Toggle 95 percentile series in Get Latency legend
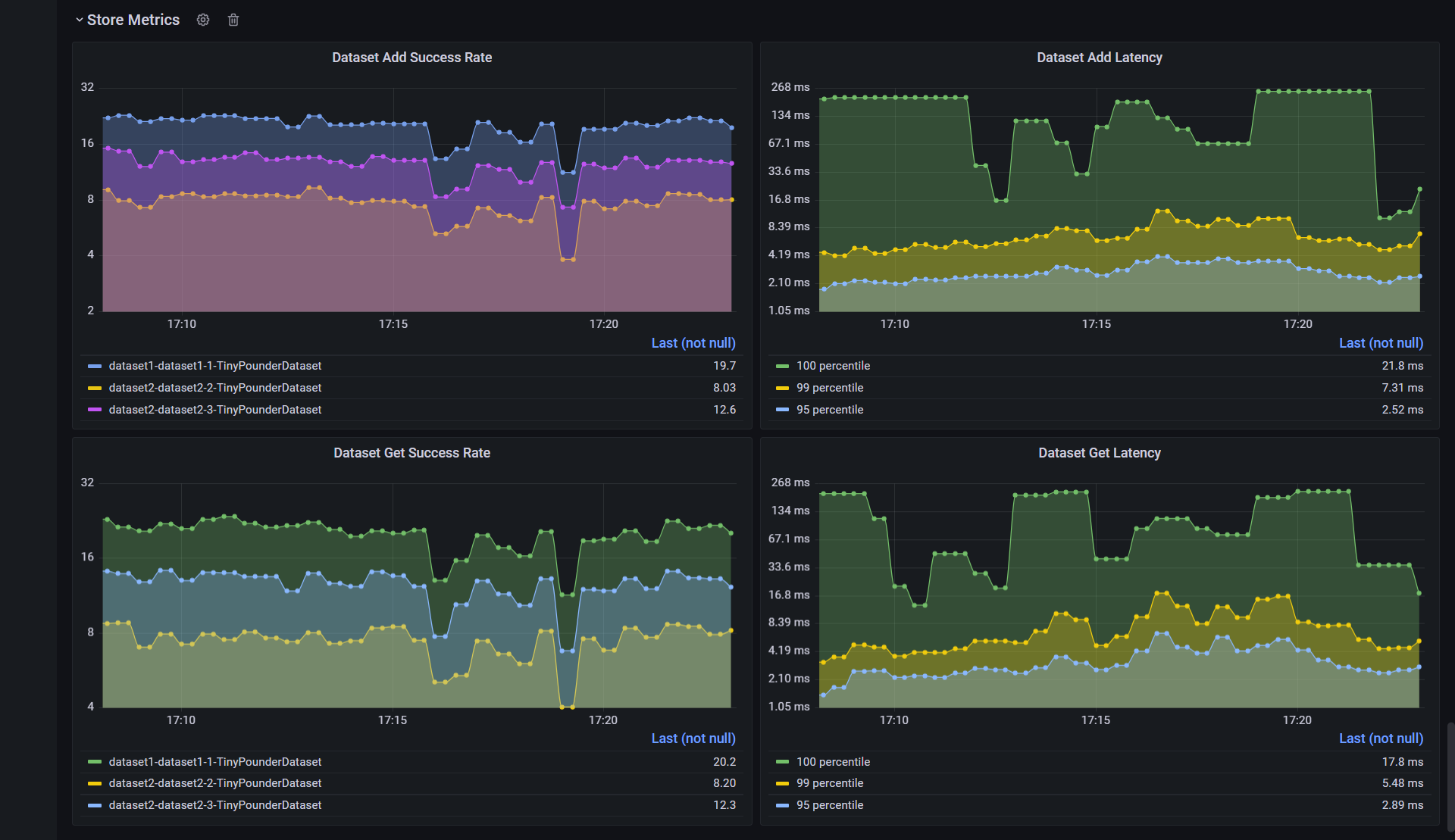Image resolution: width=1455 pixels, height=840 pixels. [x=830, y=805]
